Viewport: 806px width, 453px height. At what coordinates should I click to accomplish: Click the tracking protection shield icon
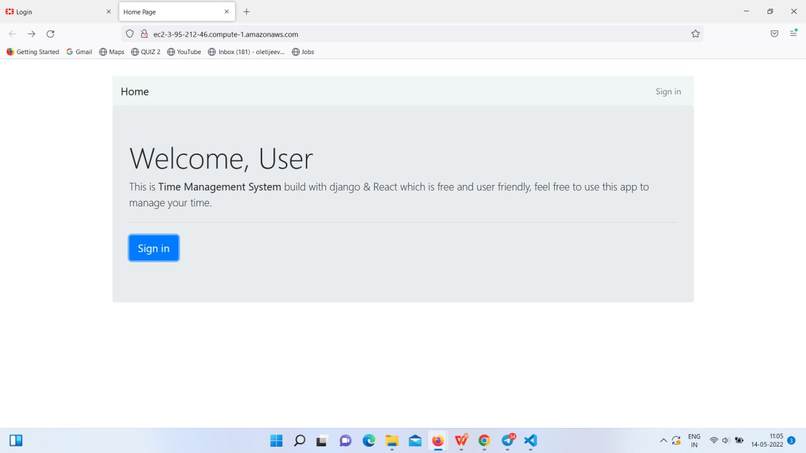130,34
